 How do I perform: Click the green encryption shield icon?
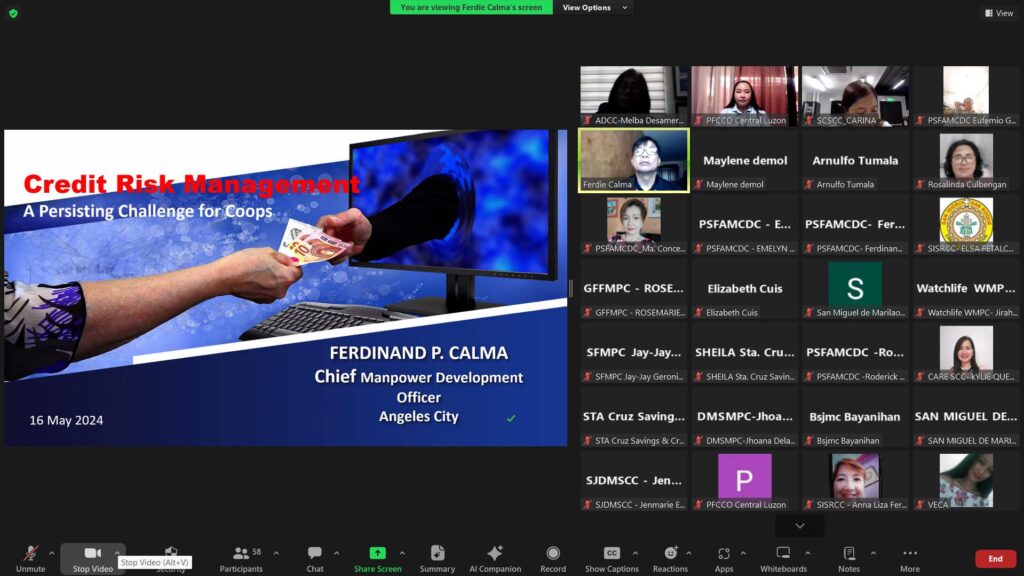(13, 13)
